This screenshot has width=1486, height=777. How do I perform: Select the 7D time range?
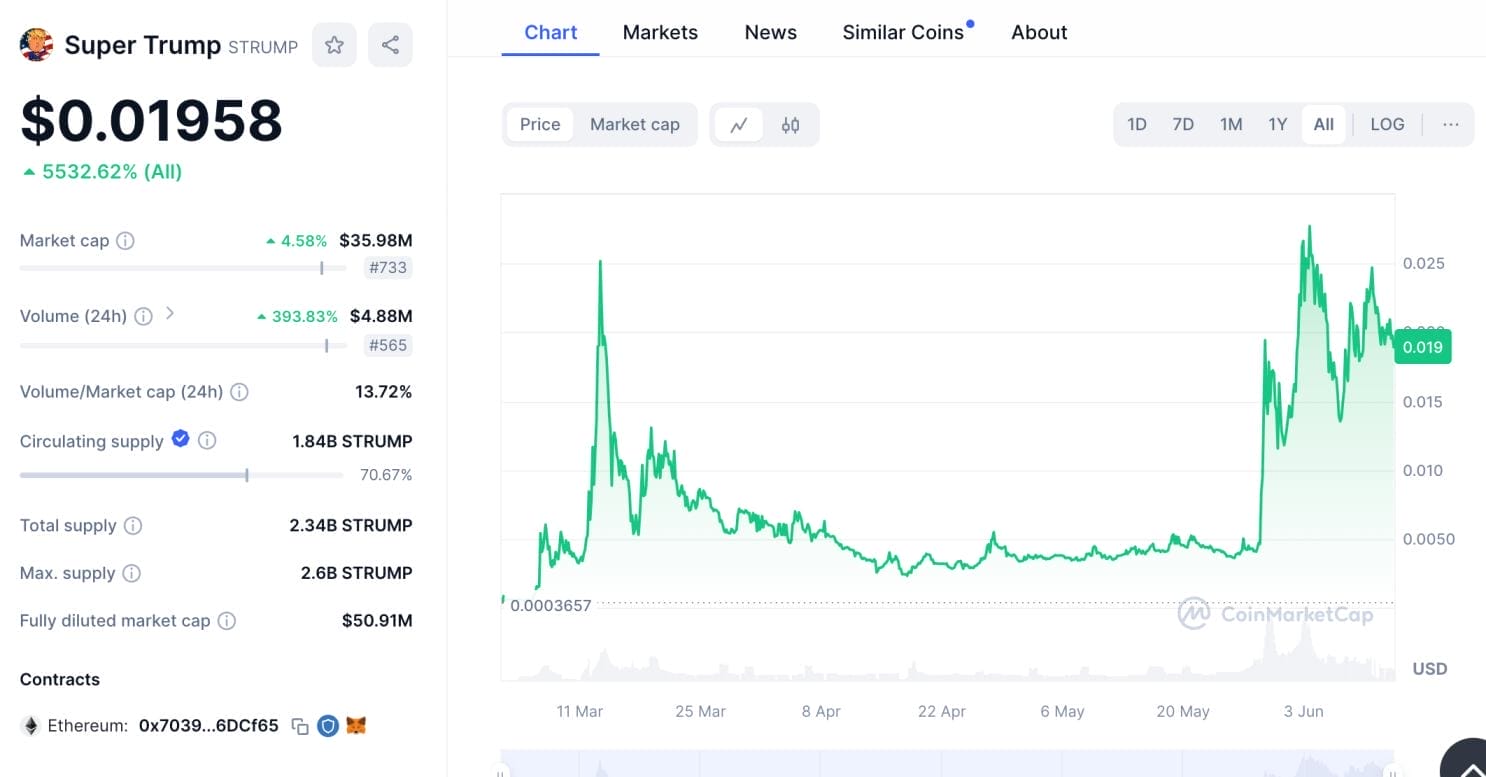click(1183, 125)
